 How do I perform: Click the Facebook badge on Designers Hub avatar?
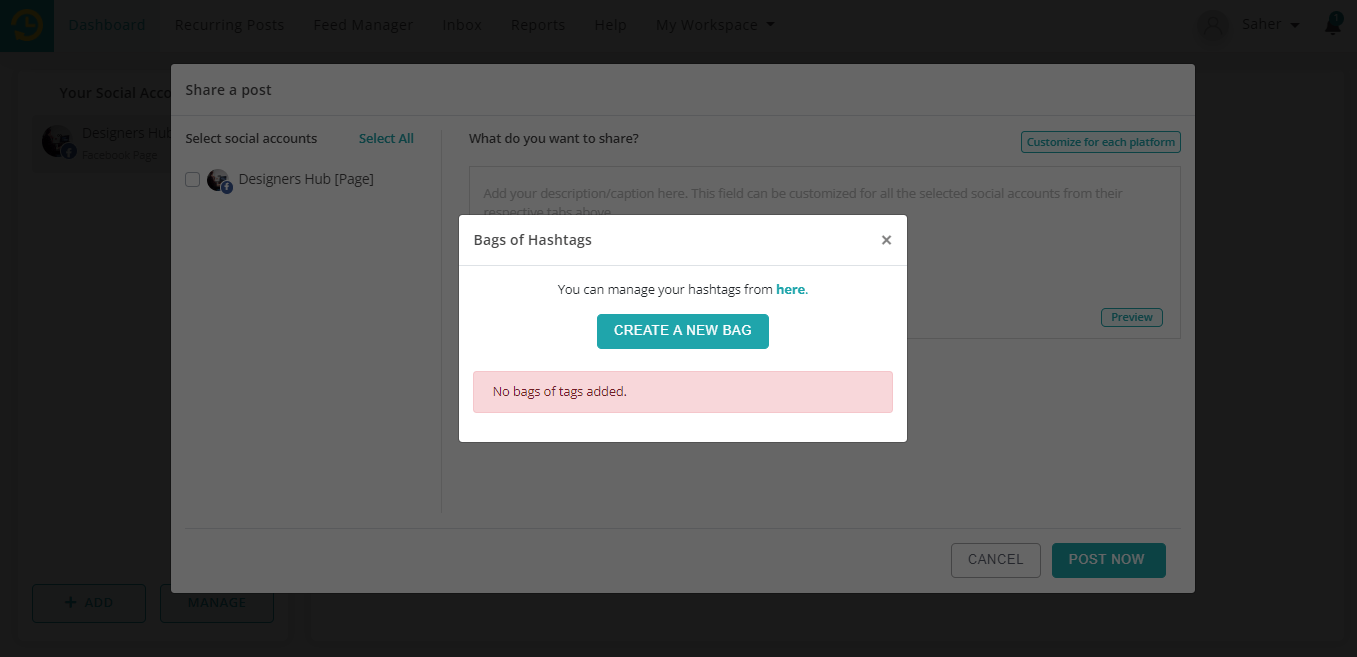(x=68, y=150)
